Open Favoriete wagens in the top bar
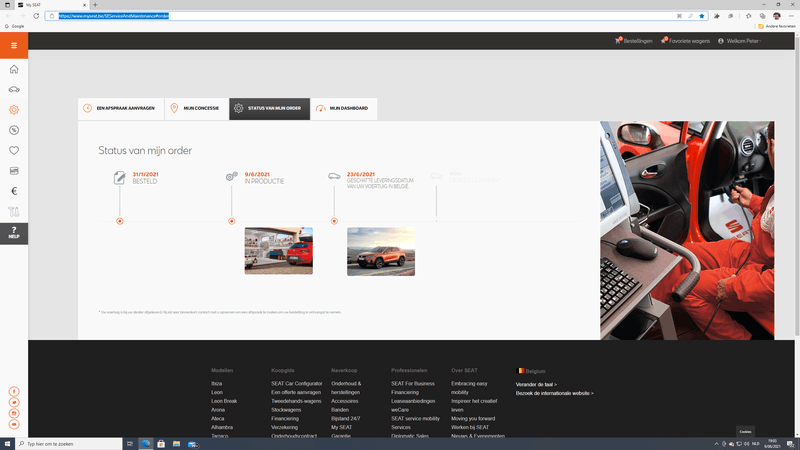The height and width of the screenshot is (450, 800). tap(685, 41)
